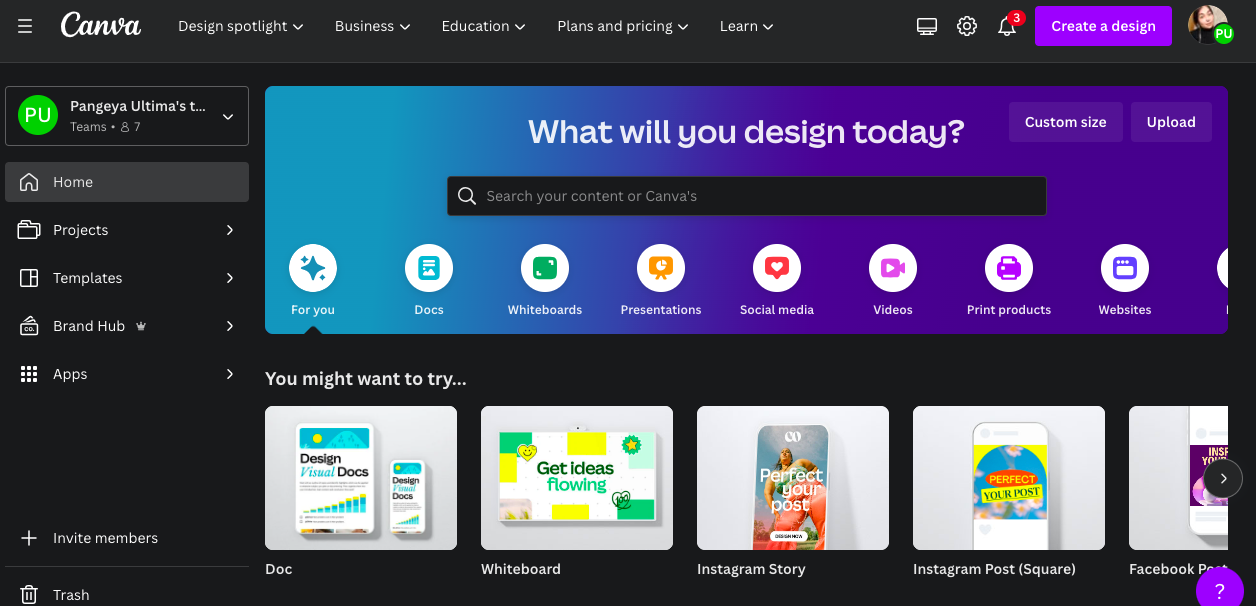
Task: Open the notifications bell icon
Action: (x=1007, y=27)
